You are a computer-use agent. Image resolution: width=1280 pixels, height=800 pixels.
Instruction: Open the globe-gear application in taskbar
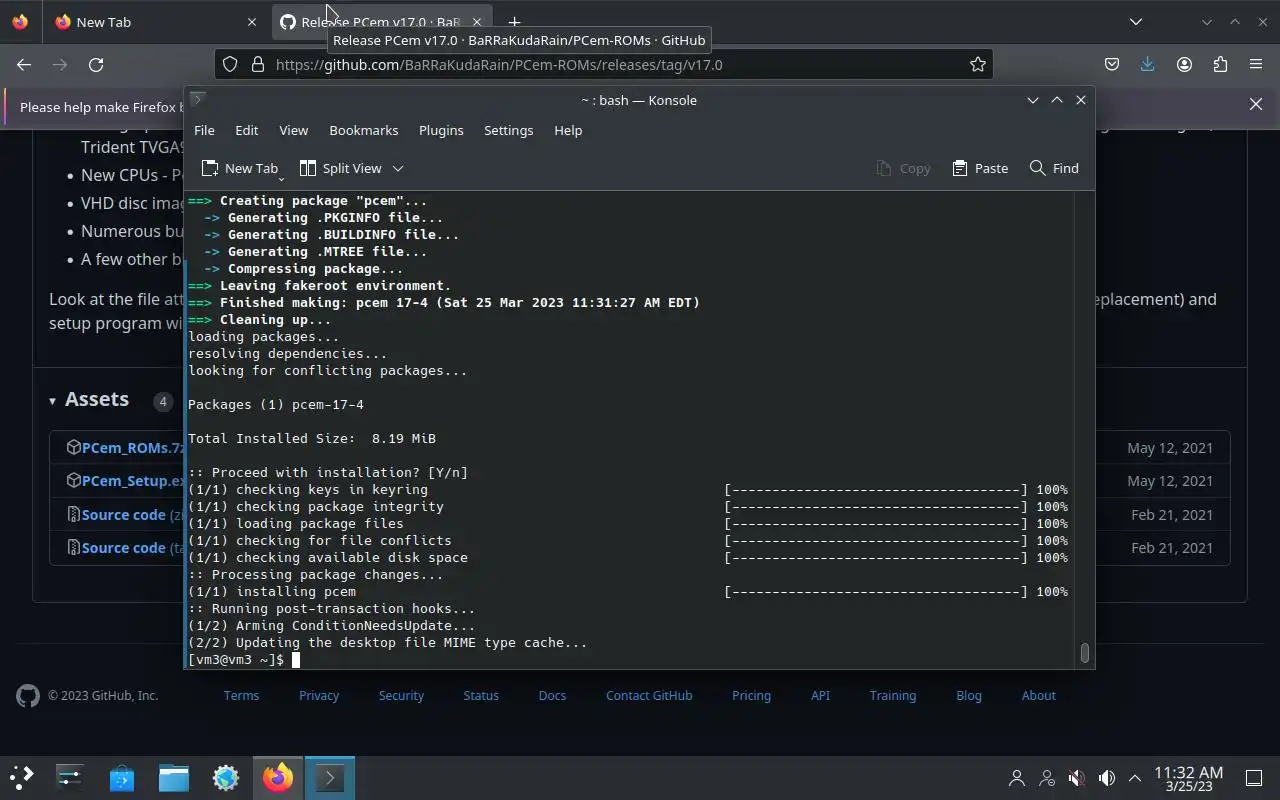[x=226, y=777]
